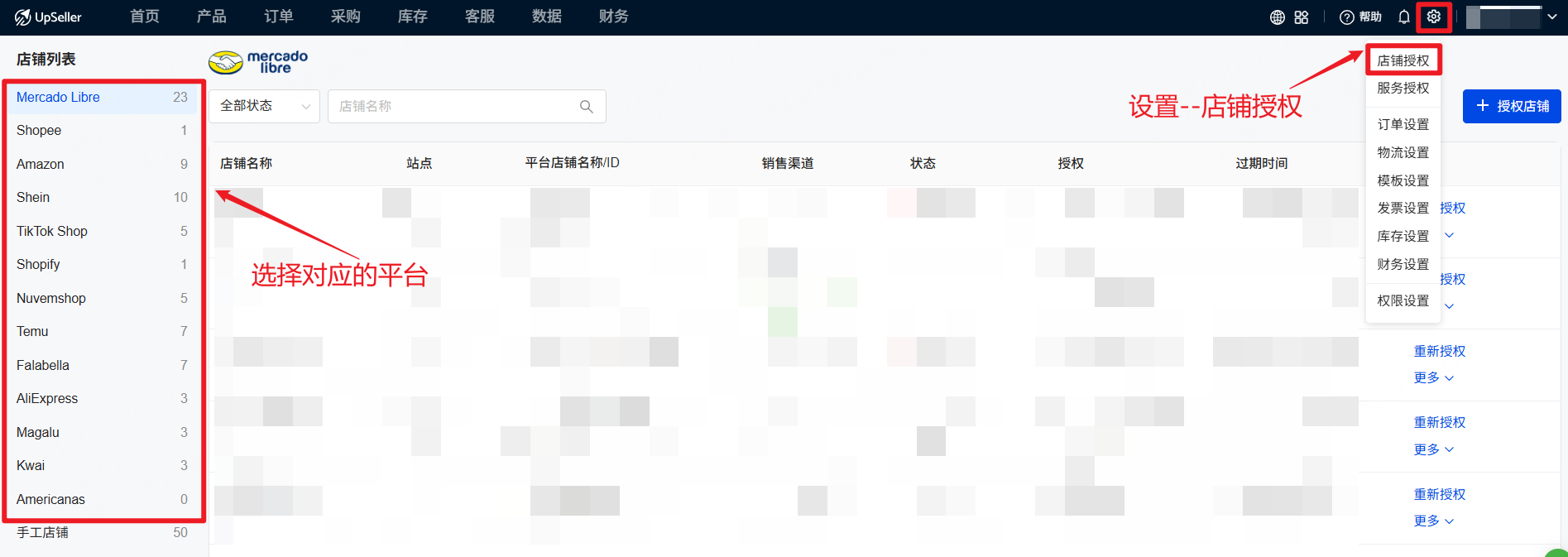Viewport: 1568px width, 557px height.
Task: Click the Mercado Libre logo
Action: [x=258, y=61]
